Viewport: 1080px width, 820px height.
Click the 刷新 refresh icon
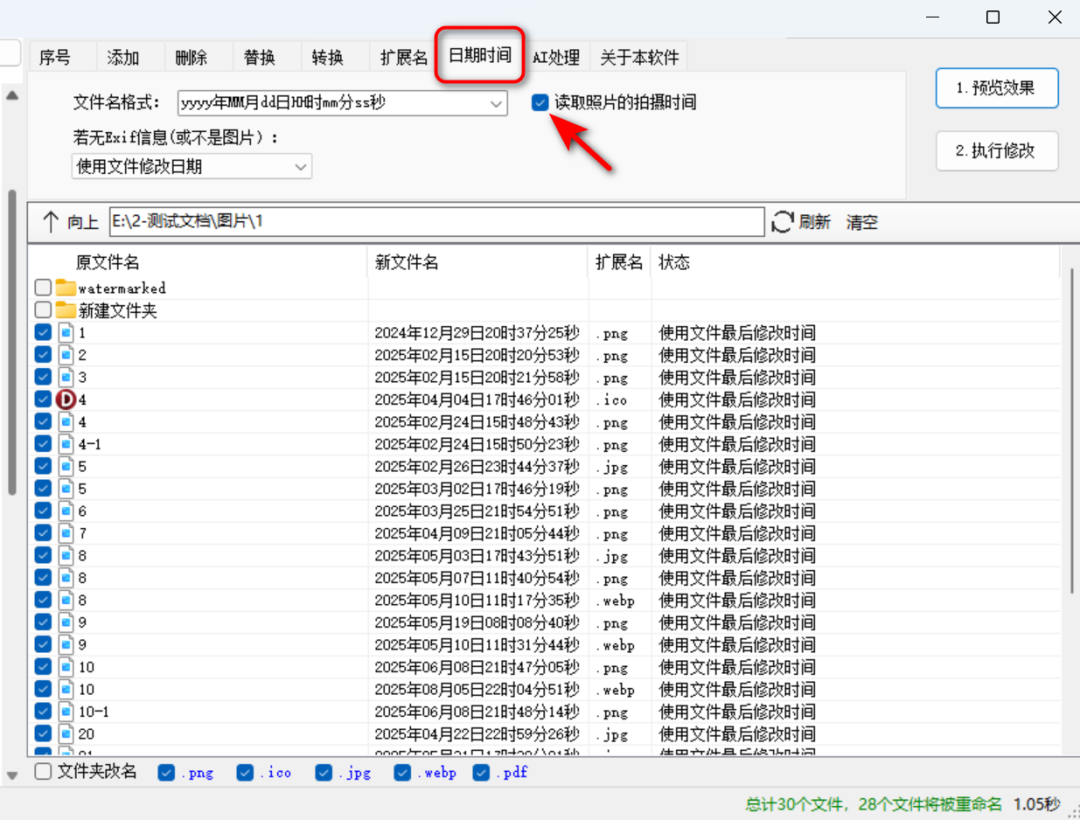click(782, 222)
